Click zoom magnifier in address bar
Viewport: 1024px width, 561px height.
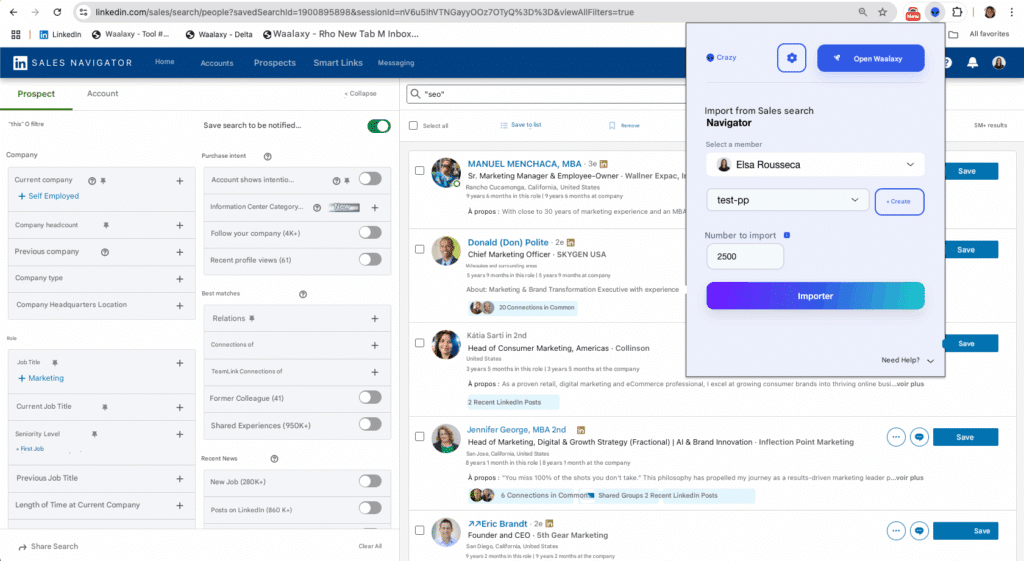pyautogui.click(x=863, y=12)
